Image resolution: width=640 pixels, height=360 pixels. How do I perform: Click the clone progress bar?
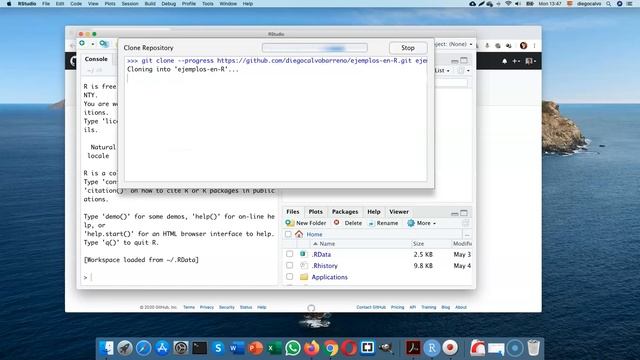[x=314, y=48]
